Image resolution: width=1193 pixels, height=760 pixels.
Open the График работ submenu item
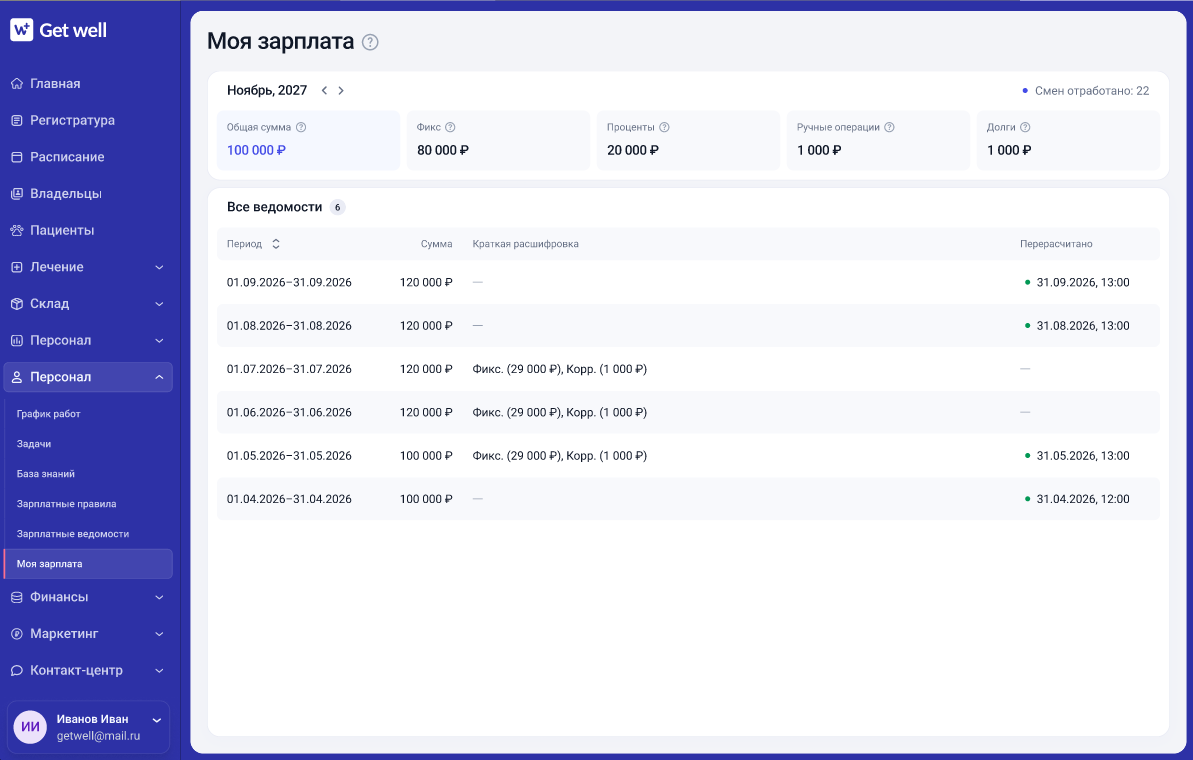point(49,414)
